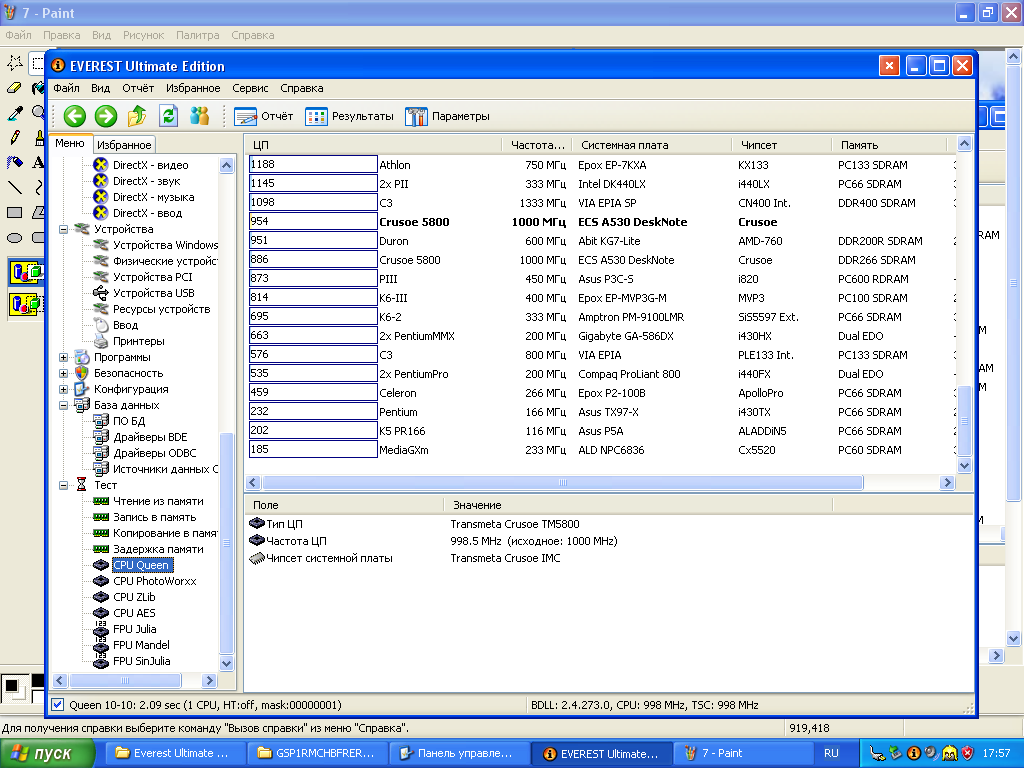This screenshot has height=768, width=1024.
Task: Open FPU Julia benchmark
Action: coord(135,629)
